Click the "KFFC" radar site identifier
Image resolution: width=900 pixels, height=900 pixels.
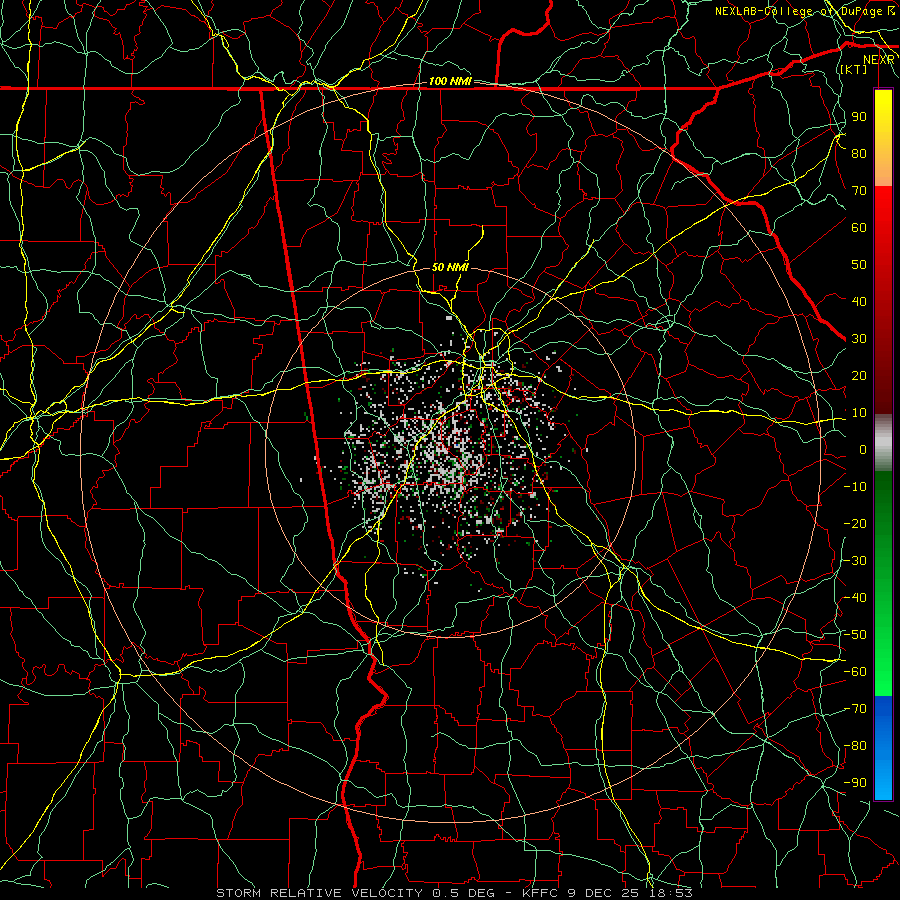538,893
